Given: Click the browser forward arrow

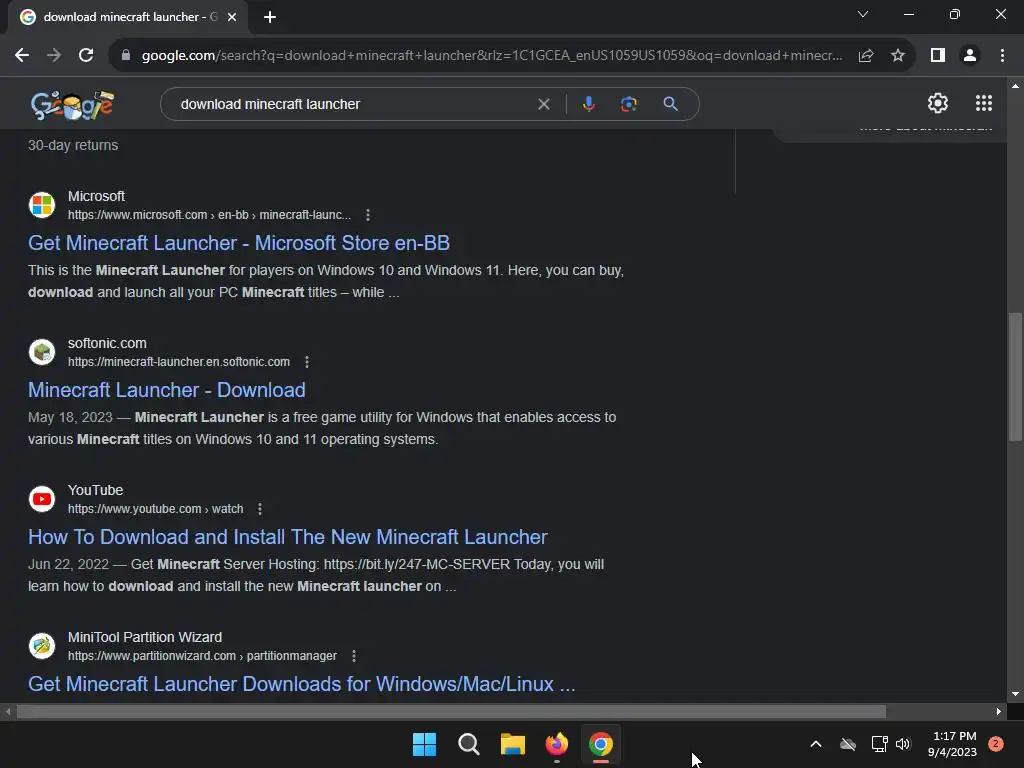Looking at the screenshot, I should coord(54,56).
